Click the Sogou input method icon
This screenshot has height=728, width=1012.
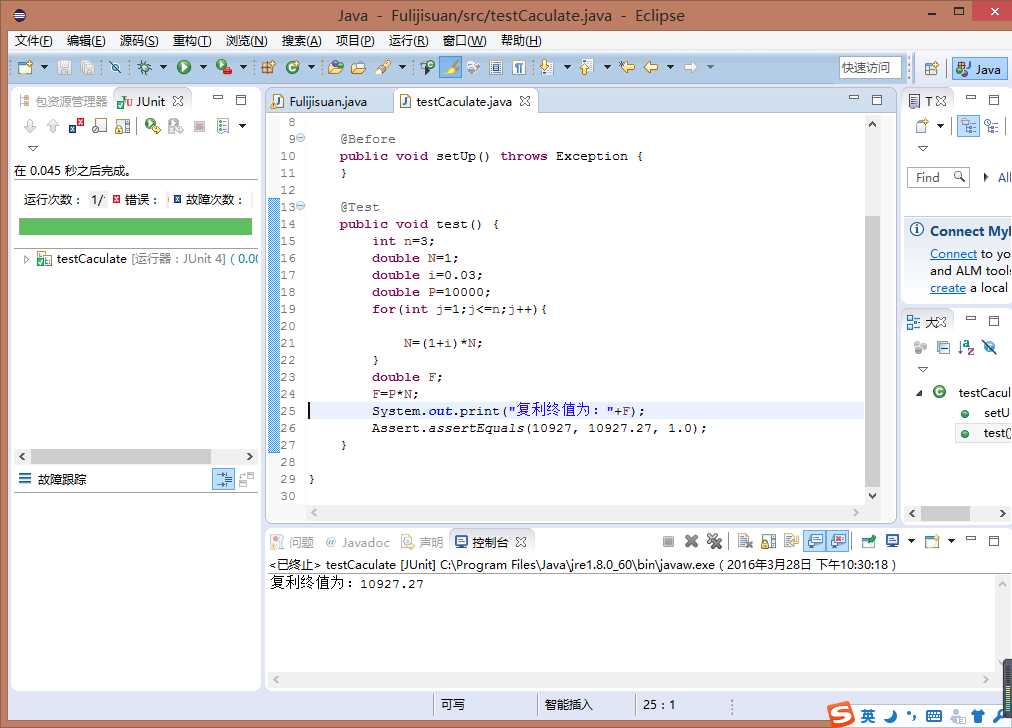[x=841, y=714]
